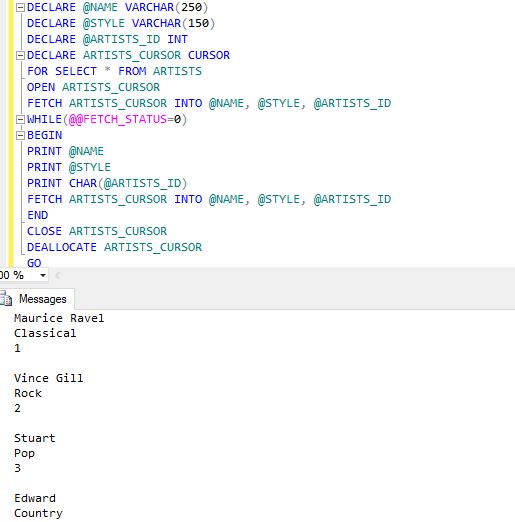Click the END keyword

tap(37, 215)
